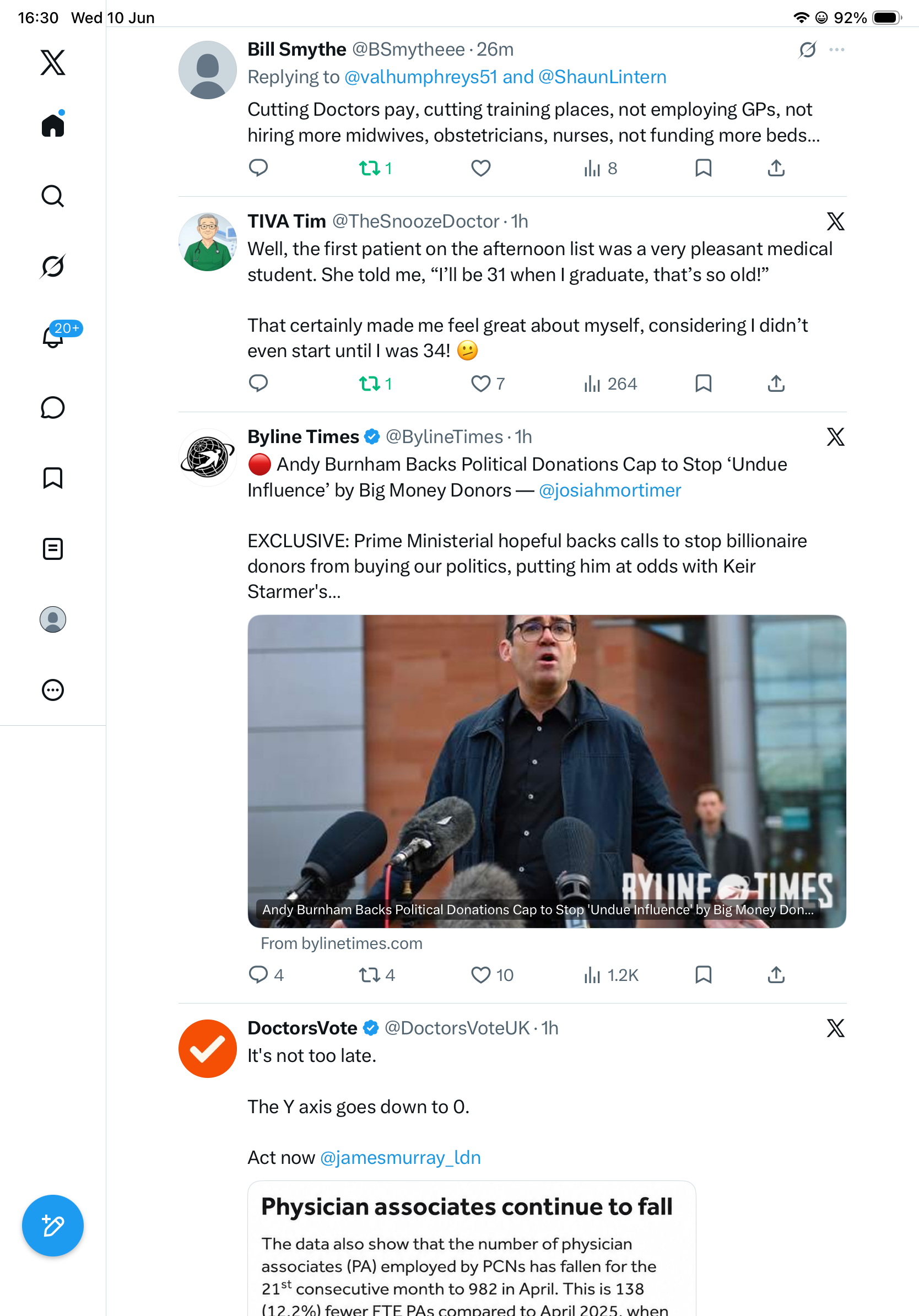The image size is (919, 1316).
Task: Open the @josiahmortimer mention link
Action: click(x=609, y=490)
